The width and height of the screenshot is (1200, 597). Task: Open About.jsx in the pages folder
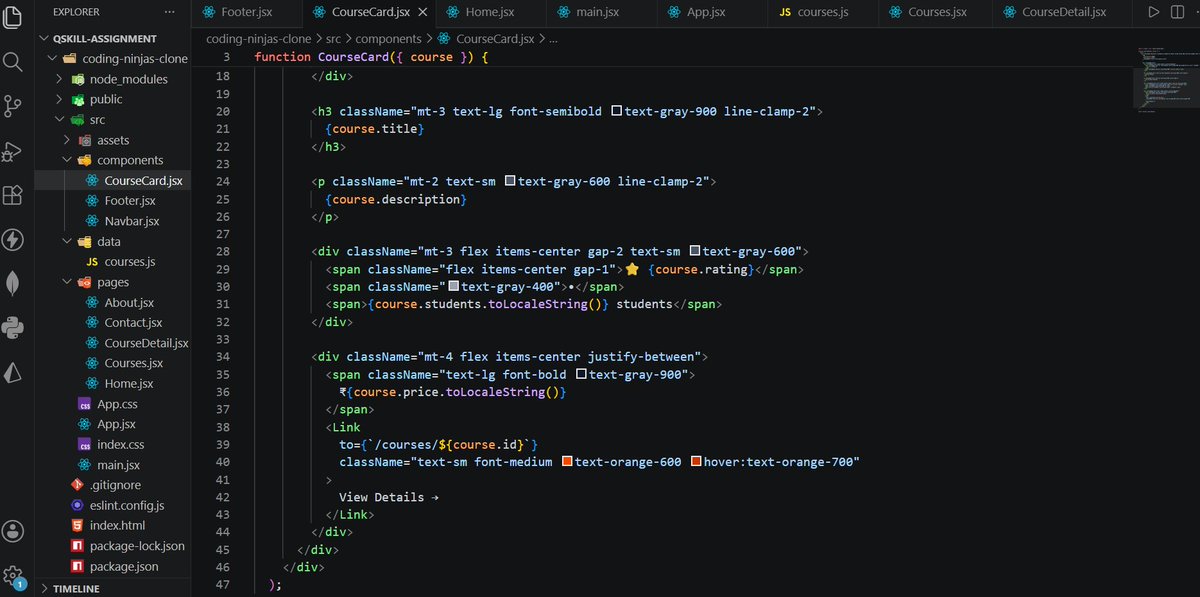click(129, 302)
